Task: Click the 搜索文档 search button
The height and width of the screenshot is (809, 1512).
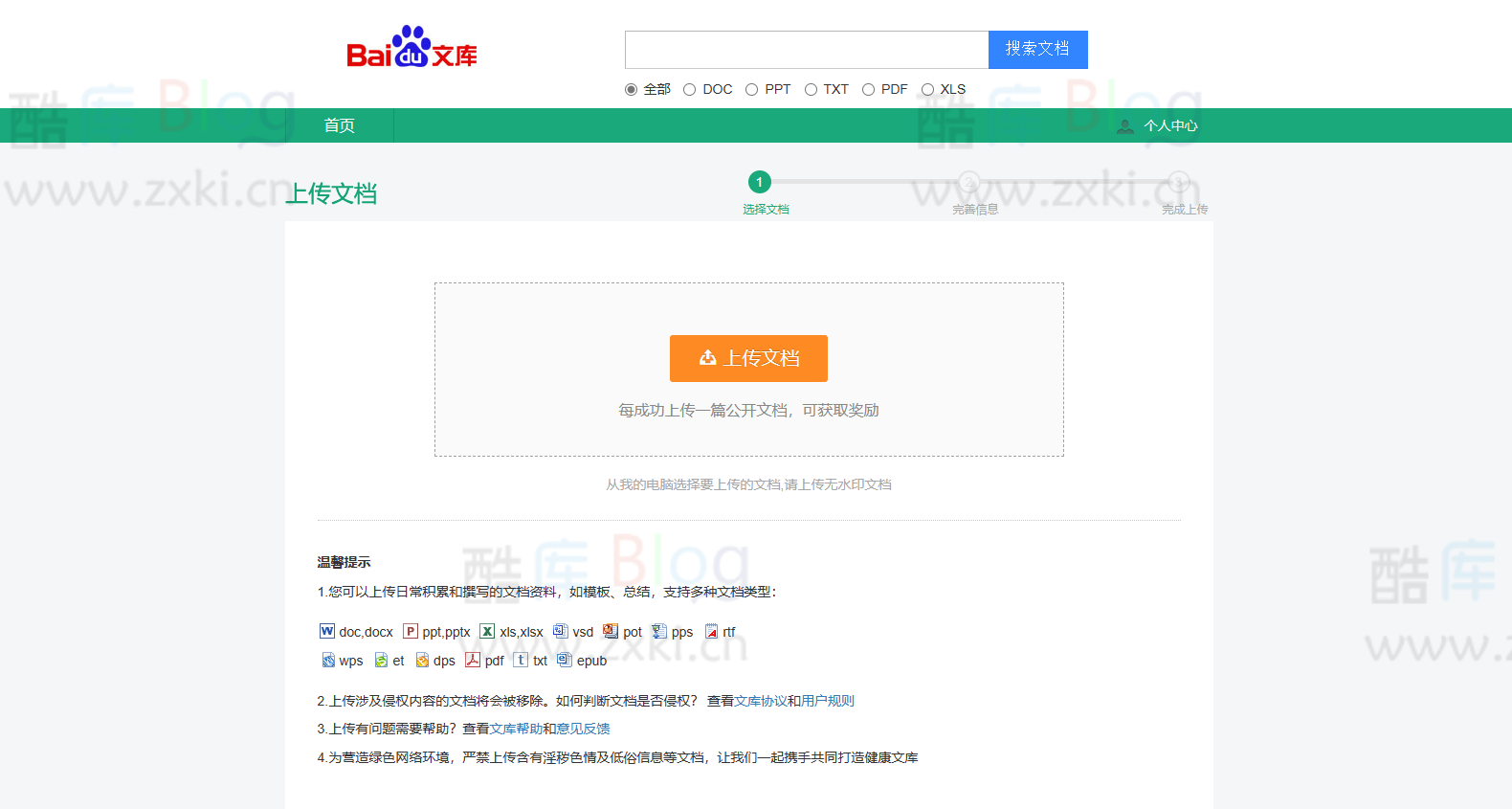Action: pyautogui.click(x=1037, y=49)
